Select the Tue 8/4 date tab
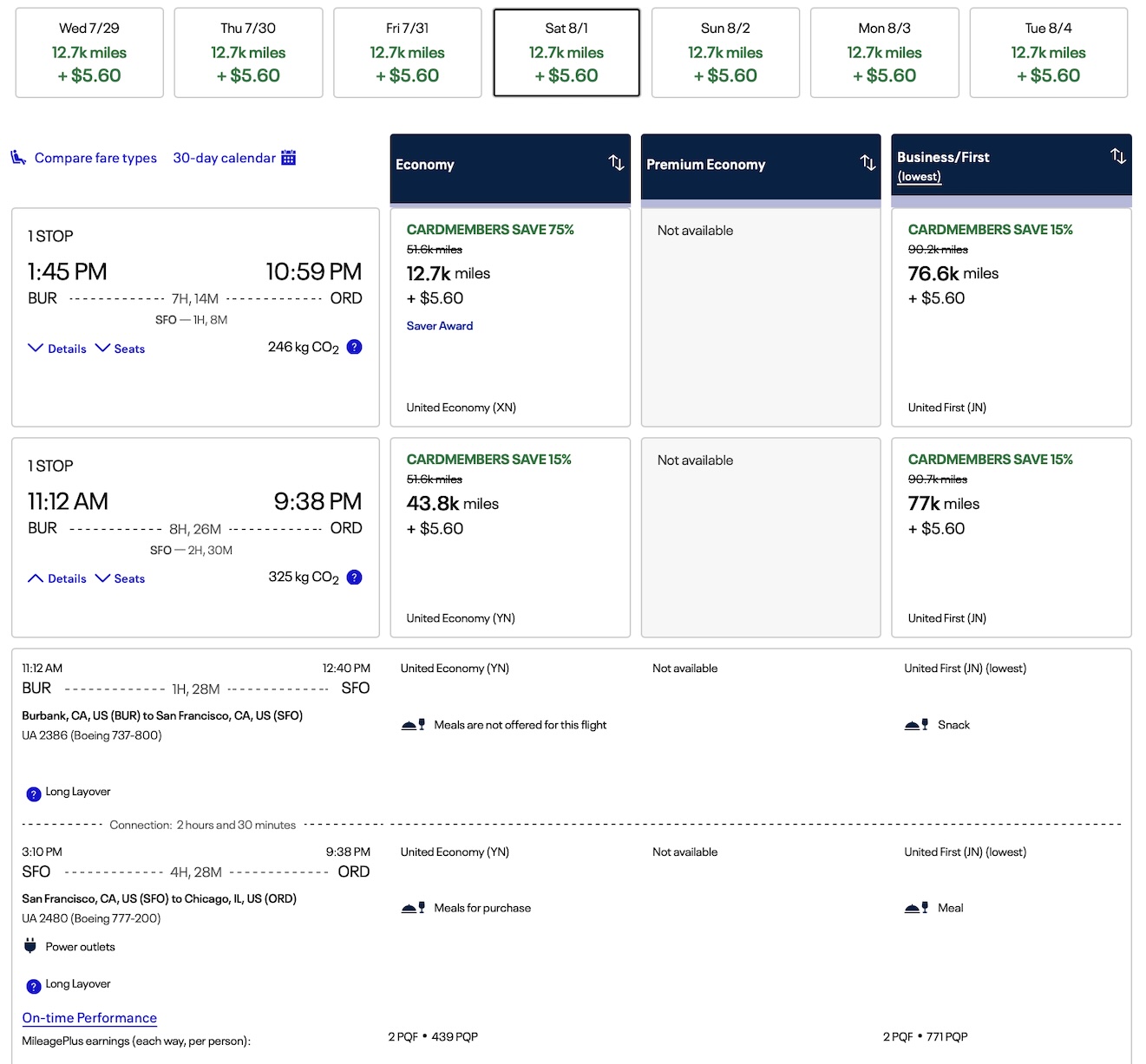Image resolution: width=1146 pixels, height=1064 pixels. click(x=1048, y=53)
